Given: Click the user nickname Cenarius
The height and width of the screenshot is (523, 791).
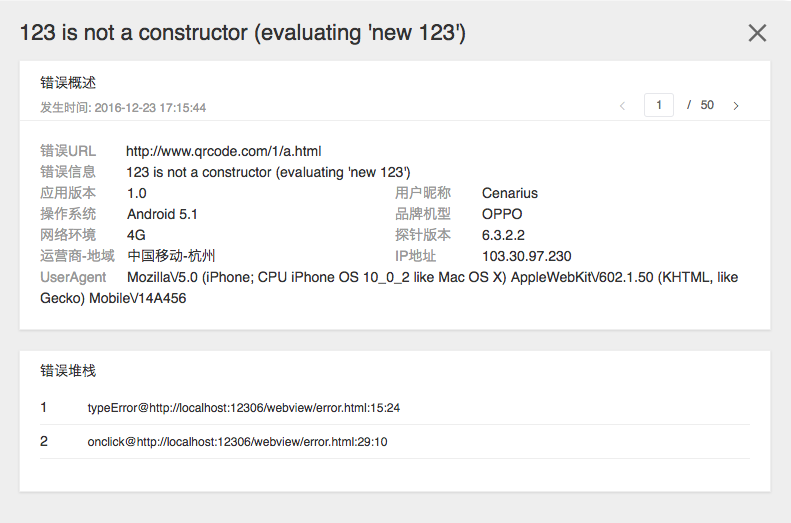Looking at the screenshot, I should [x=509, y=193].
